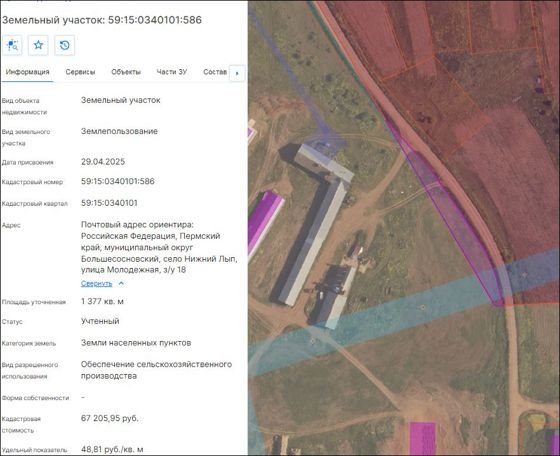Click the locate-on-map icon button
This screenshot has height=456, width=560.
coord(12,45)
